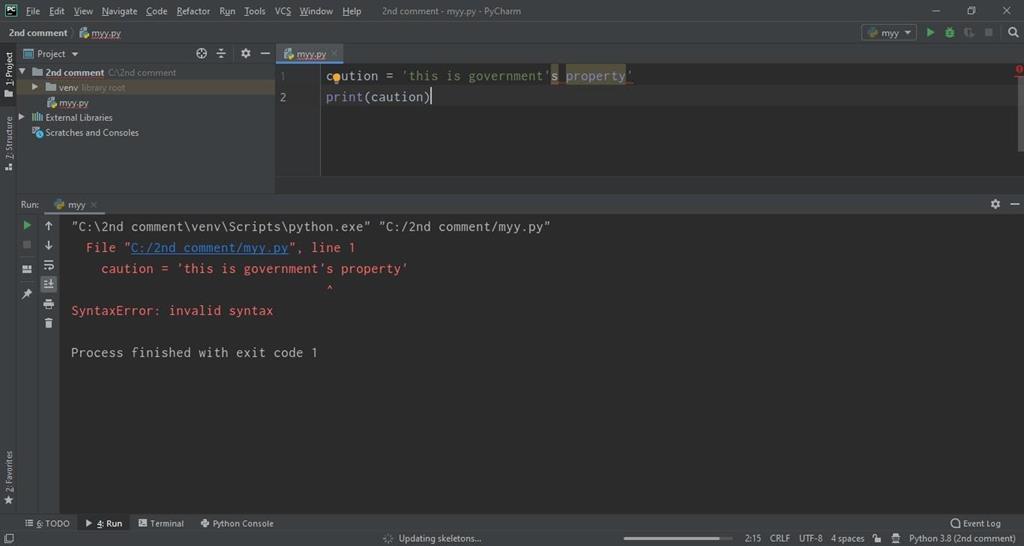Select the myy.py editor tab
The image size is (1024, 546).
point(311,54)
